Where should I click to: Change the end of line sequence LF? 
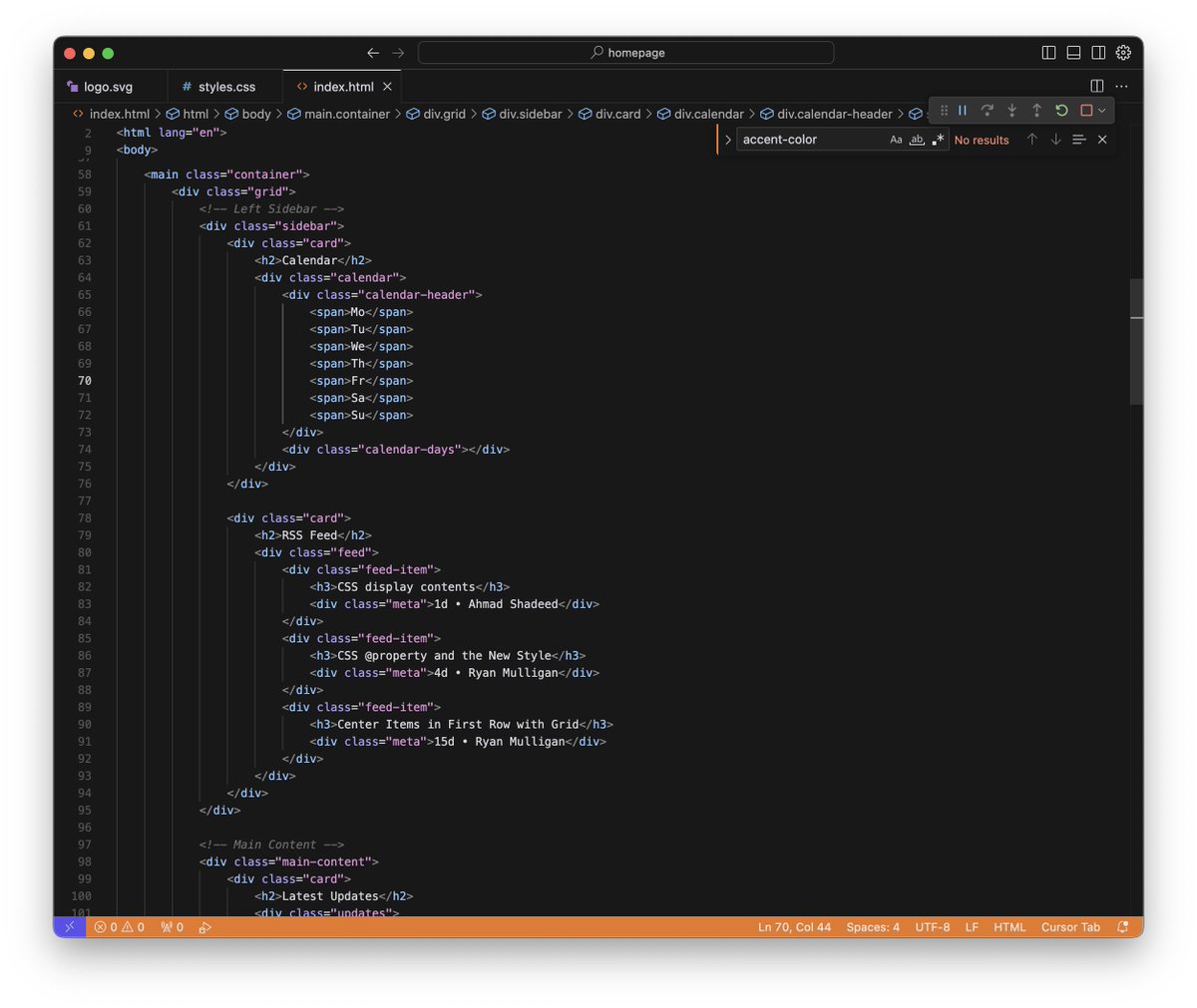972,927
